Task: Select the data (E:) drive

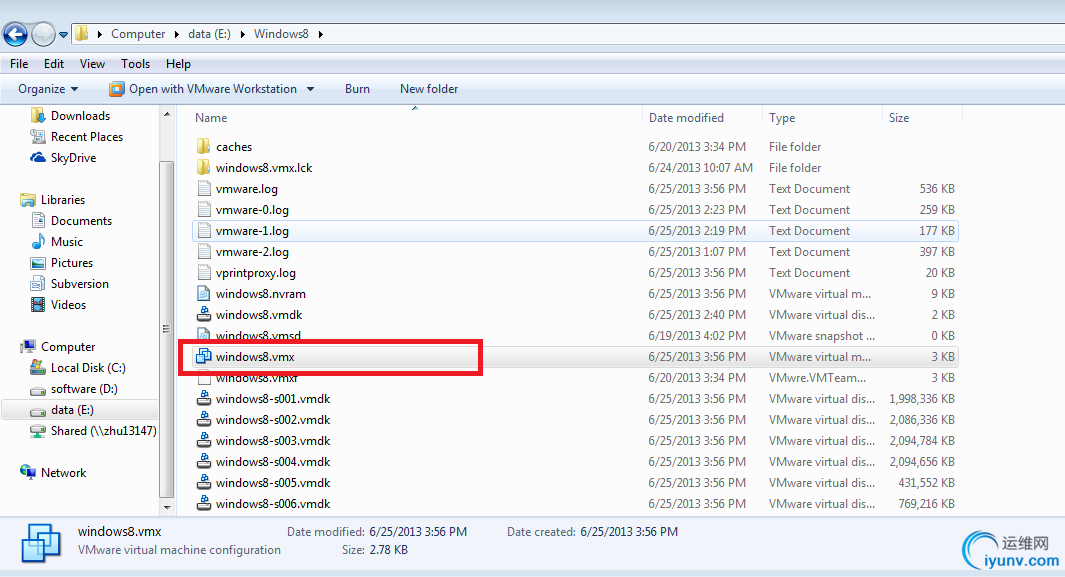Action: pos(72,410)
